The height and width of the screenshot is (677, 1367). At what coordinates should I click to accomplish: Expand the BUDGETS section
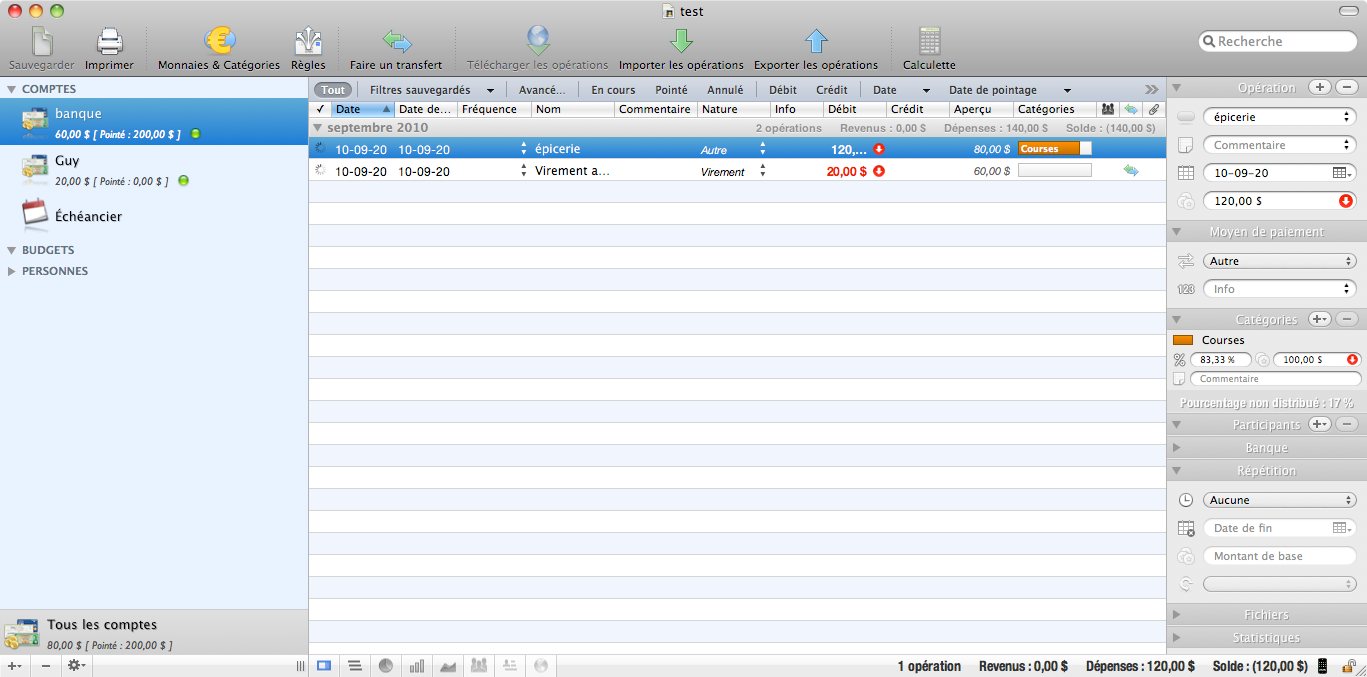click(x=11, y=250)
